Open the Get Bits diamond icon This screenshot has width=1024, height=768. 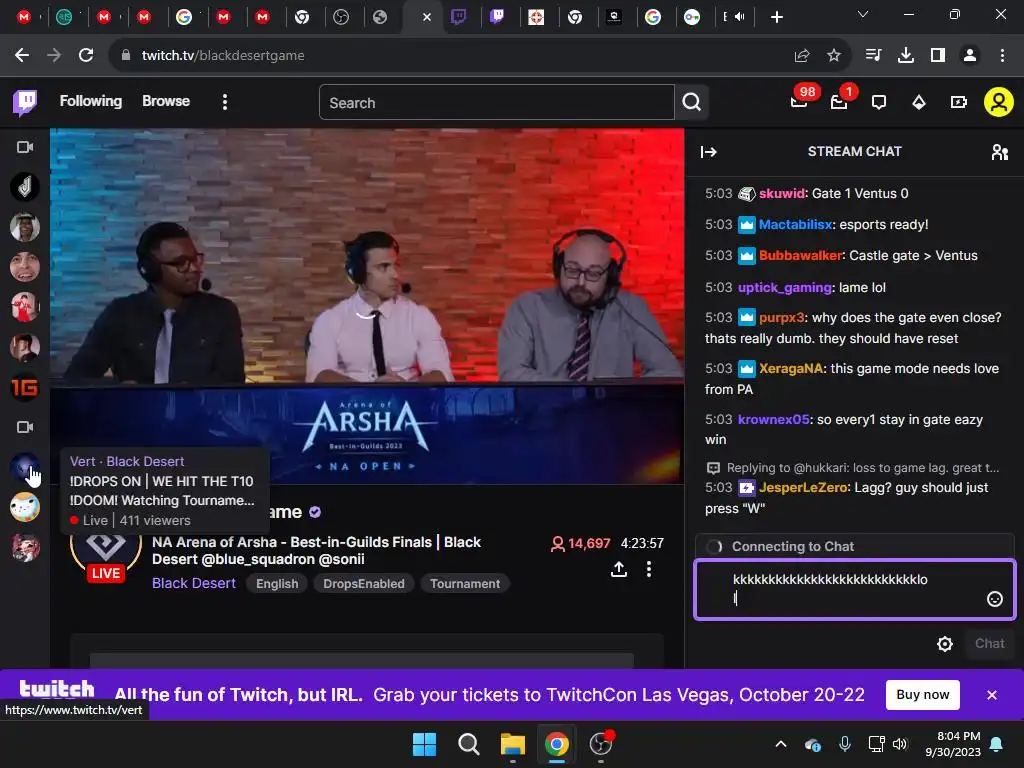(919, 103)
